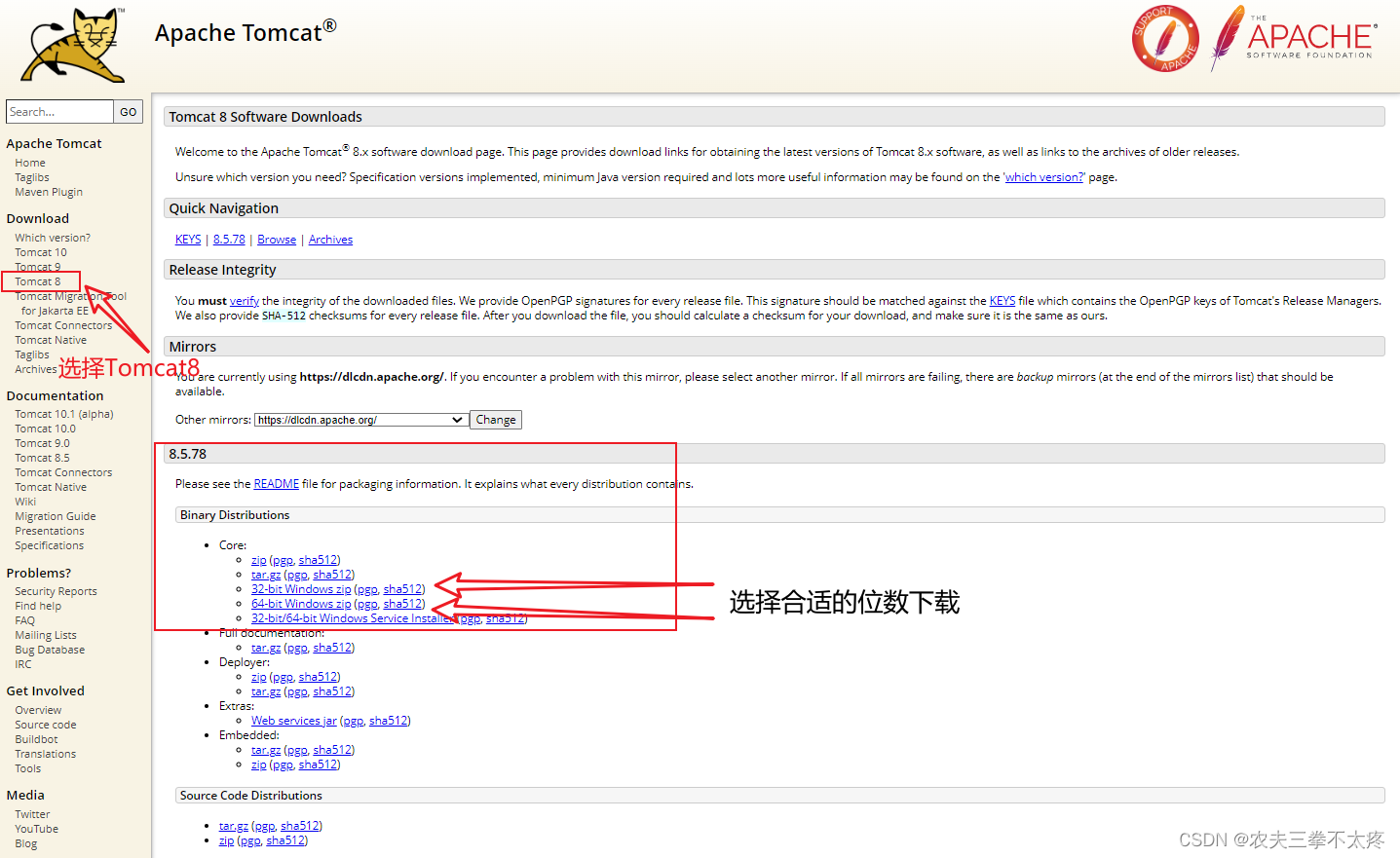Download the Core tar.gz distribution
Screen dimensions: 1400x858
[266, 575]
